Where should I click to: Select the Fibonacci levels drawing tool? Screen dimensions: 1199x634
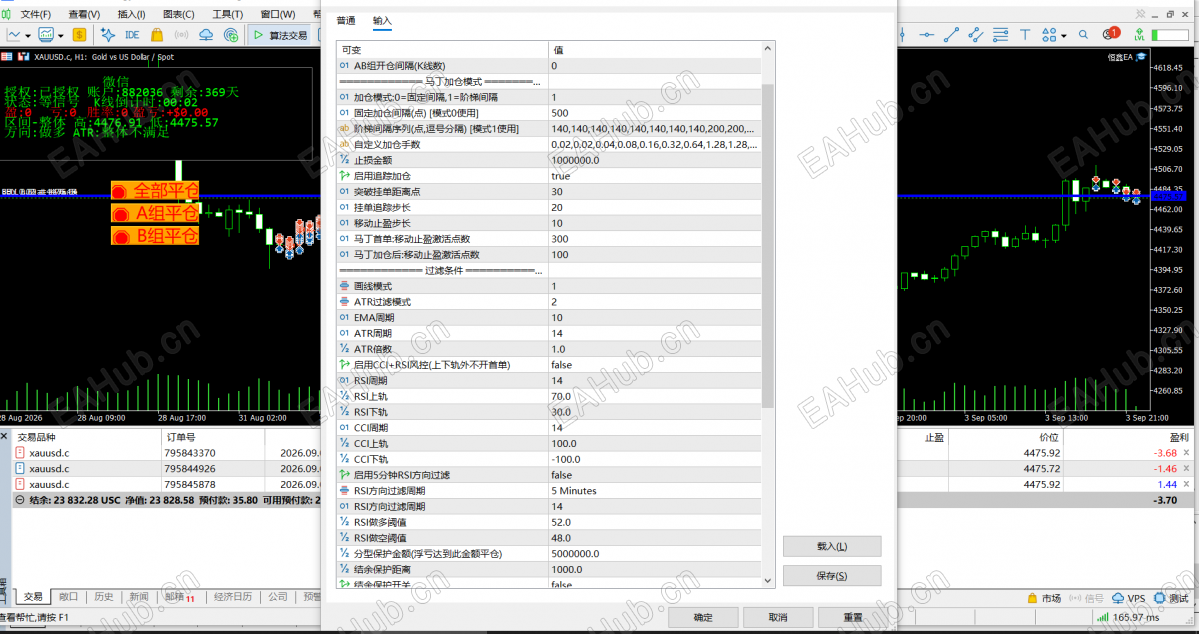point(1000,34)
